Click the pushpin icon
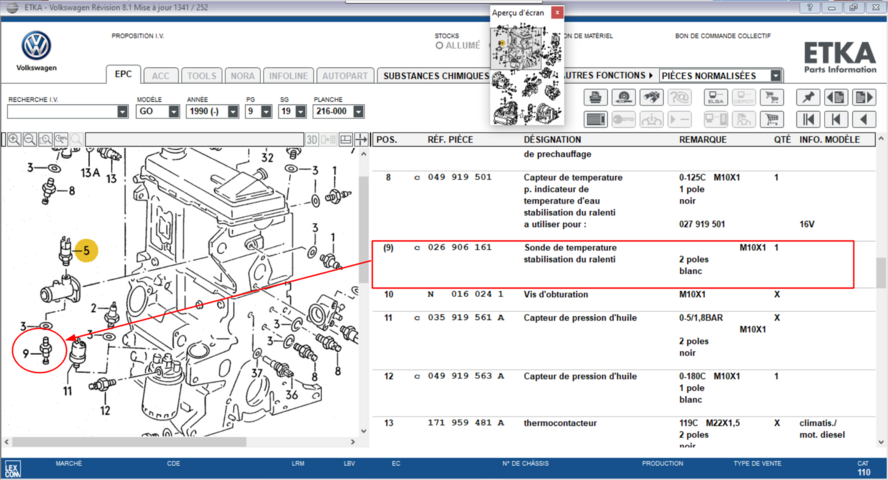The height and width of the screenshot is (480, 888). [x=808, y=97]
